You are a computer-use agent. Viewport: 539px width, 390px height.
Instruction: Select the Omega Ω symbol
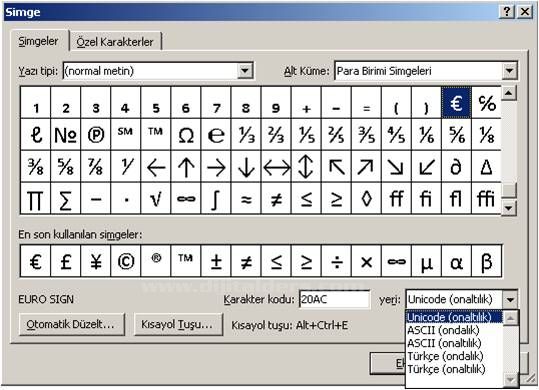tap(186, 135)
